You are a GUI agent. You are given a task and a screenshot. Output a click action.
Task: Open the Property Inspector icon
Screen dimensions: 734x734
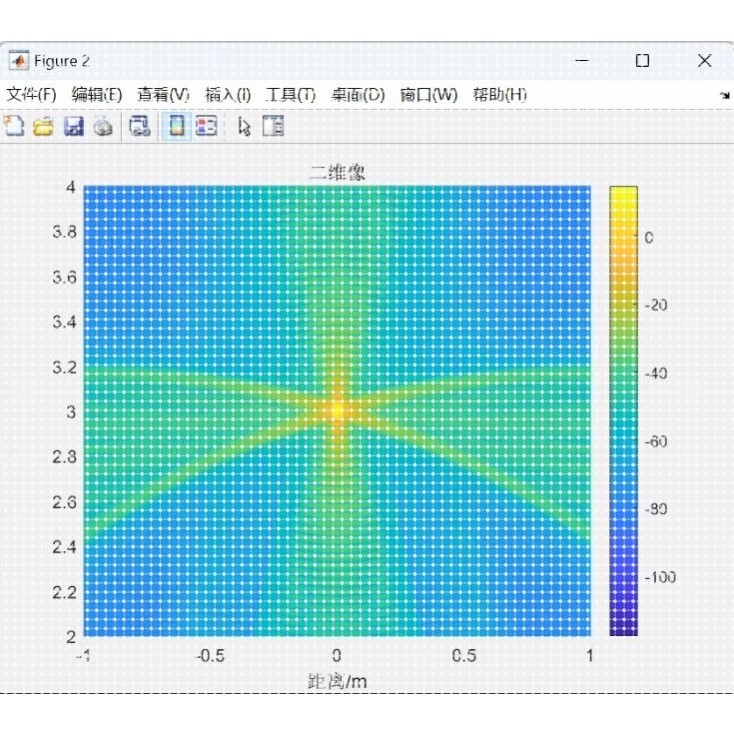tap(273, 126)
